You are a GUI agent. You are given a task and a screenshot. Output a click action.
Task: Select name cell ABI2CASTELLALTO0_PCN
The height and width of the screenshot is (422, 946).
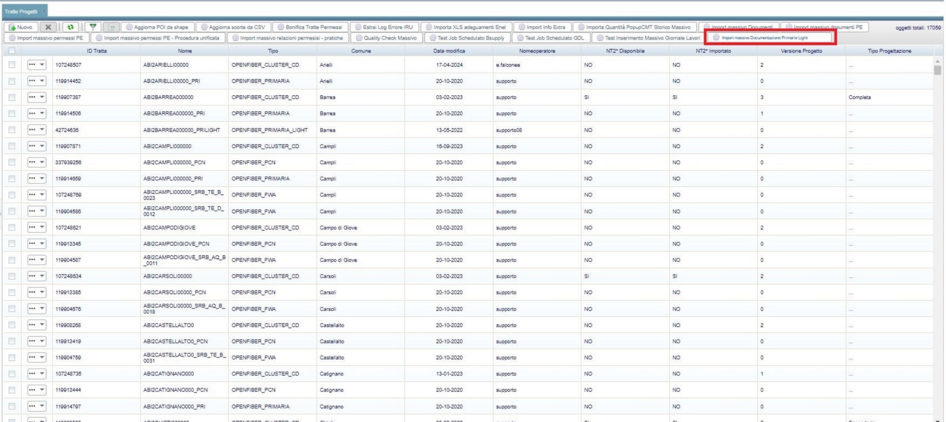coord(185,341)
